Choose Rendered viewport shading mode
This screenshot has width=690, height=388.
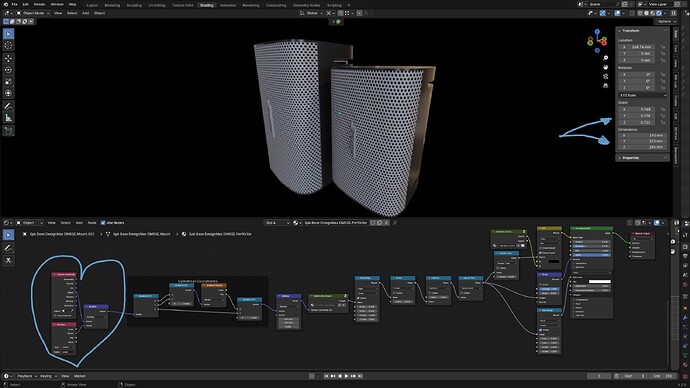point(659,13)
